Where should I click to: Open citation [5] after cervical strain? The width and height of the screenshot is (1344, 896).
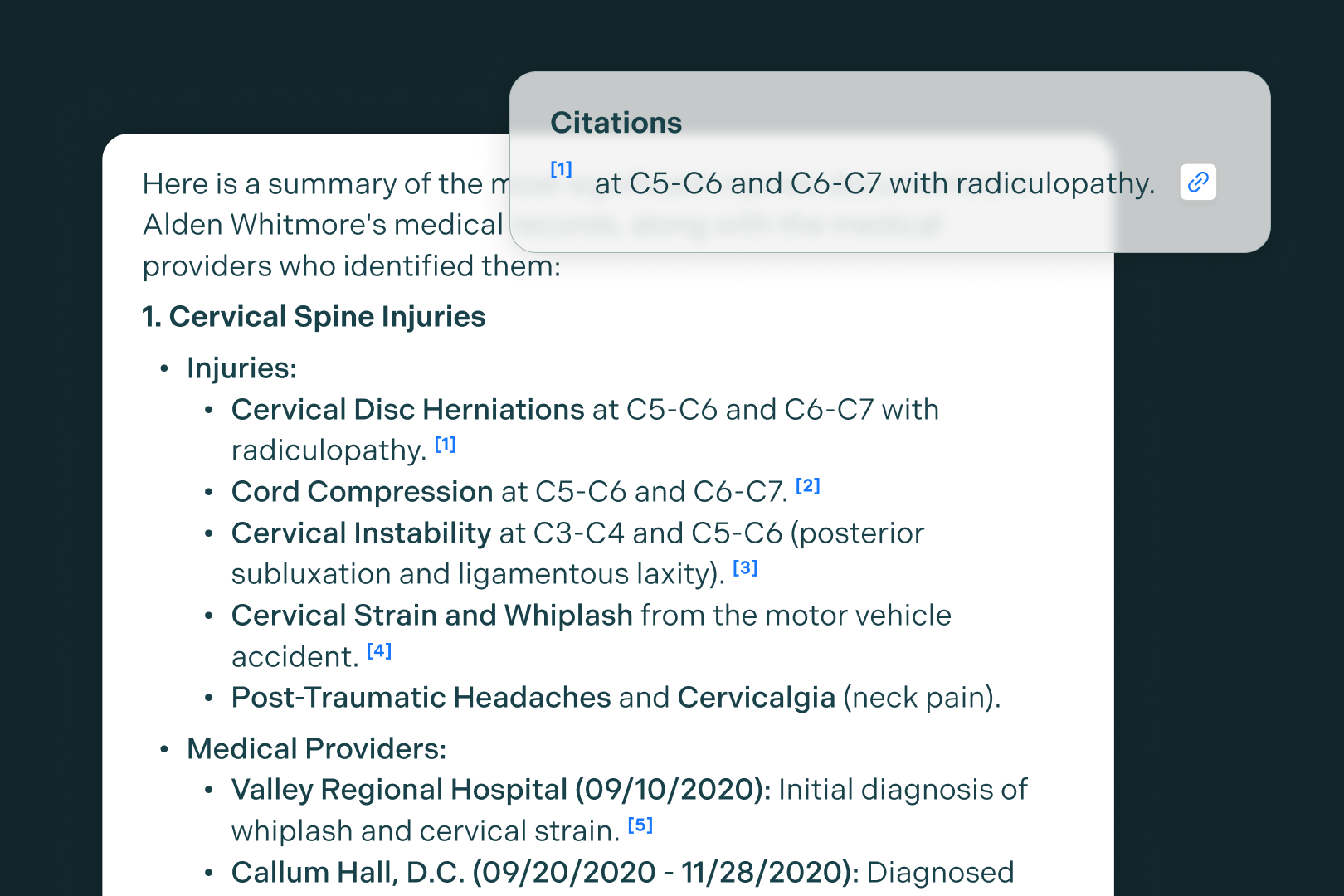(x=640, y=825)
